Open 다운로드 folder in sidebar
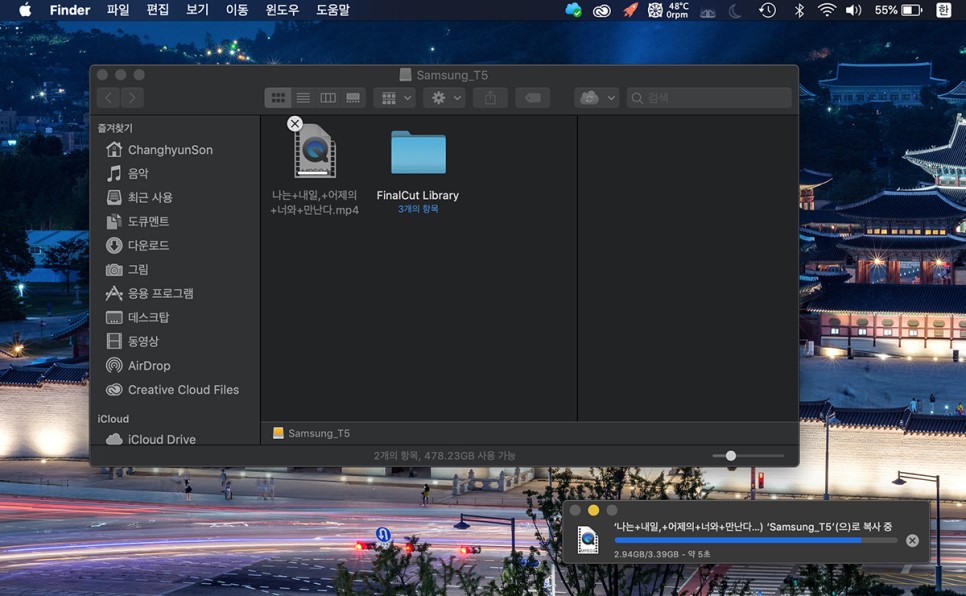Screen dimensions: 966x596 pyautogui.click(x=138, y=245)
